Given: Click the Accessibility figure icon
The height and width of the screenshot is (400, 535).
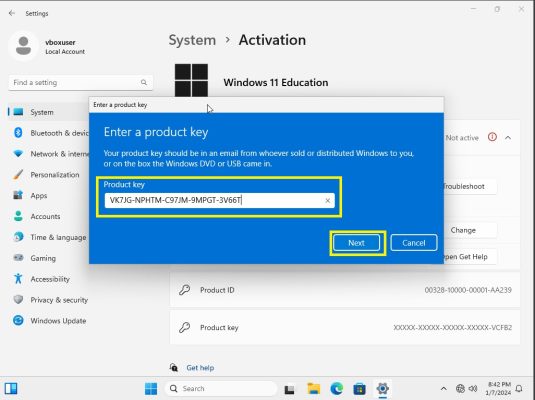Looking at the screenshot, I should pos(18,279).
